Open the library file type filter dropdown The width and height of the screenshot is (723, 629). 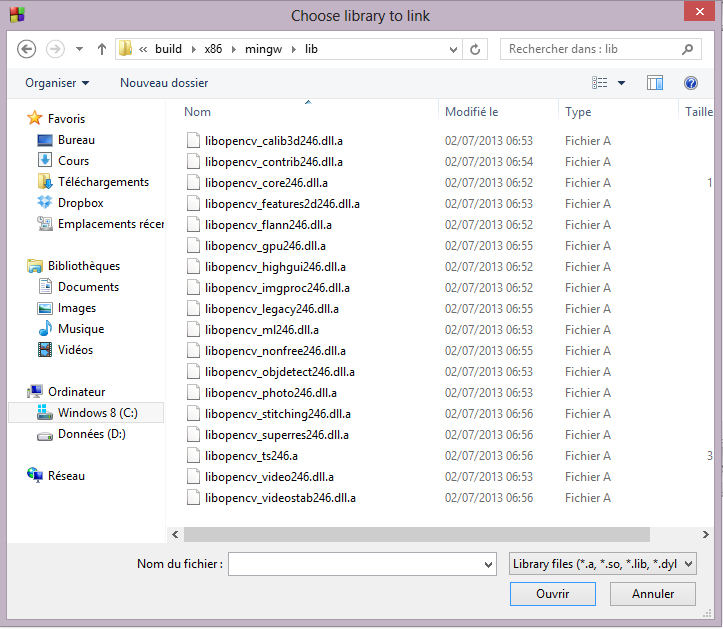(x=602, y=564)
